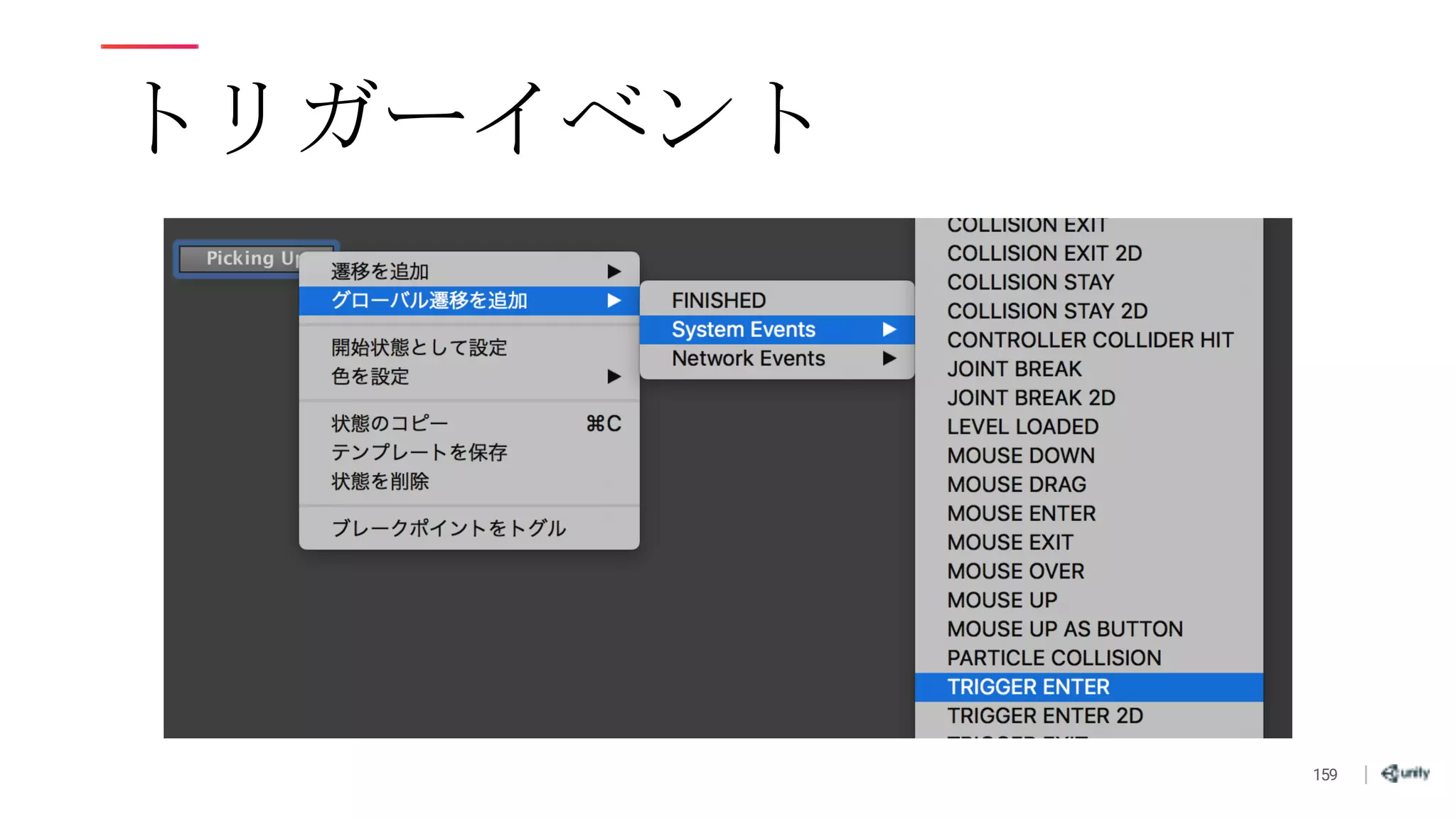This screenshot has width=1456, height=819.
Task: Expand the 色を設定 submenu arrow
Action: click(614, 377)
